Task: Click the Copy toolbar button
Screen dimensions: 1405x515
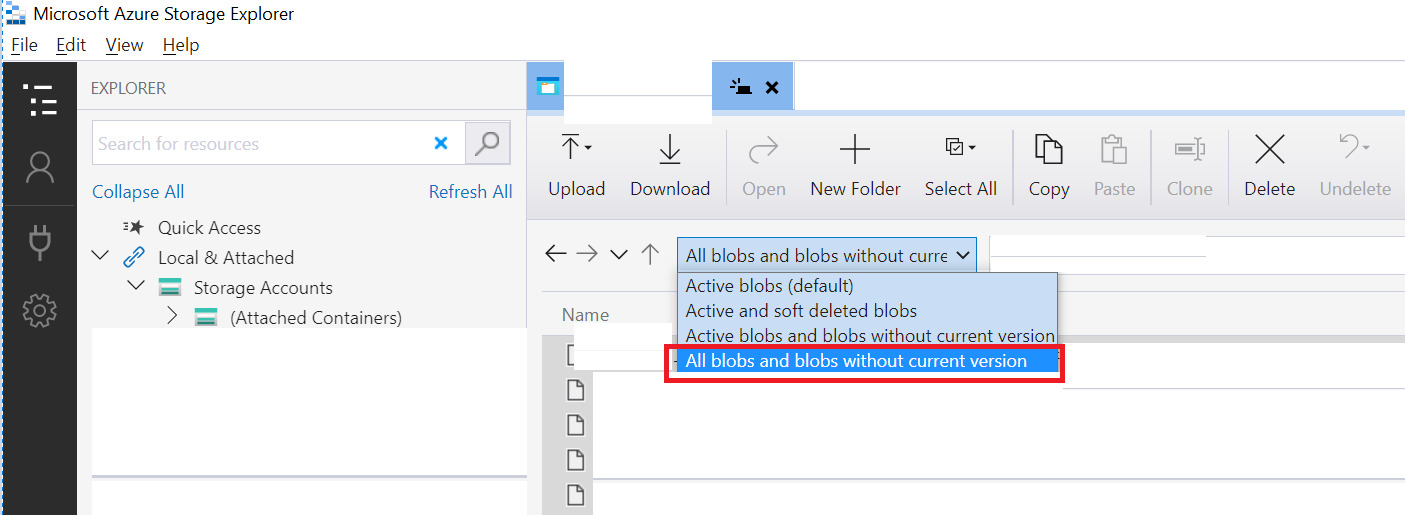Action: coord(1048,165)
